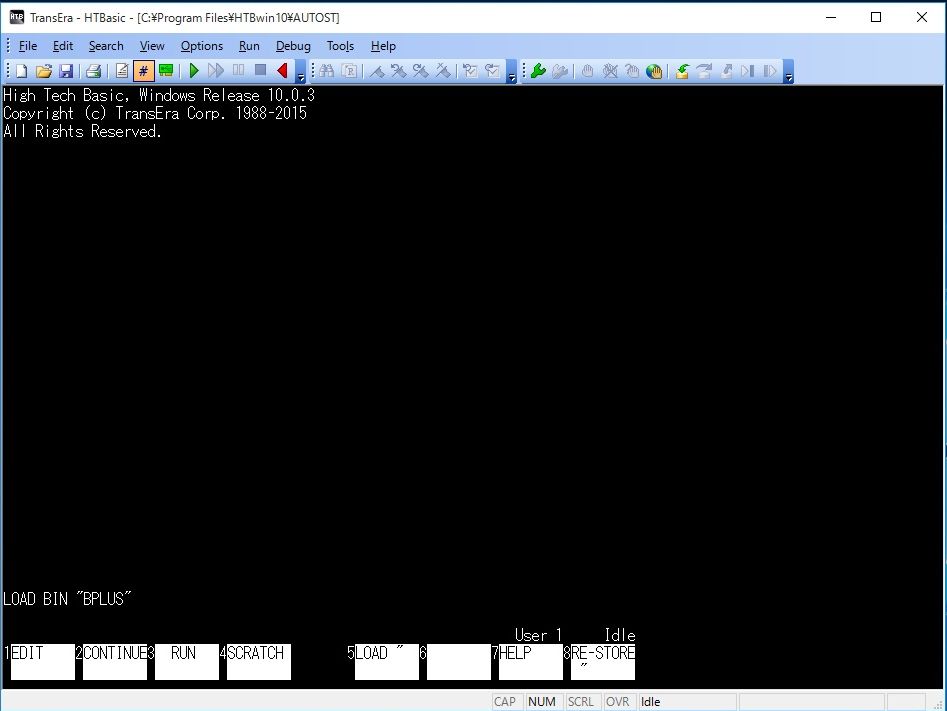
Task: Pause program with the pause icon
Action: [239, 71]
